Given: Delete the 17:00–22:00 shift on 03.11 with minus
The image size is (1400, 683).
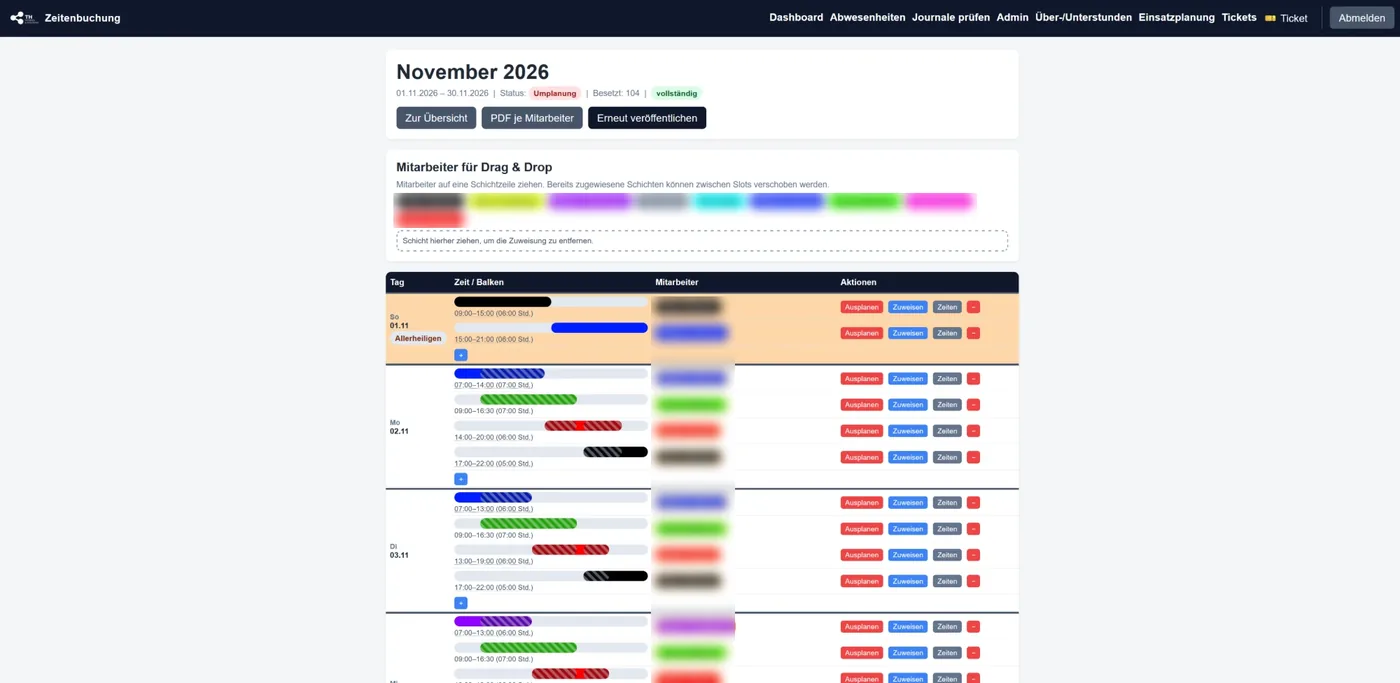Looking at the screenshot, I should (973, 581).
